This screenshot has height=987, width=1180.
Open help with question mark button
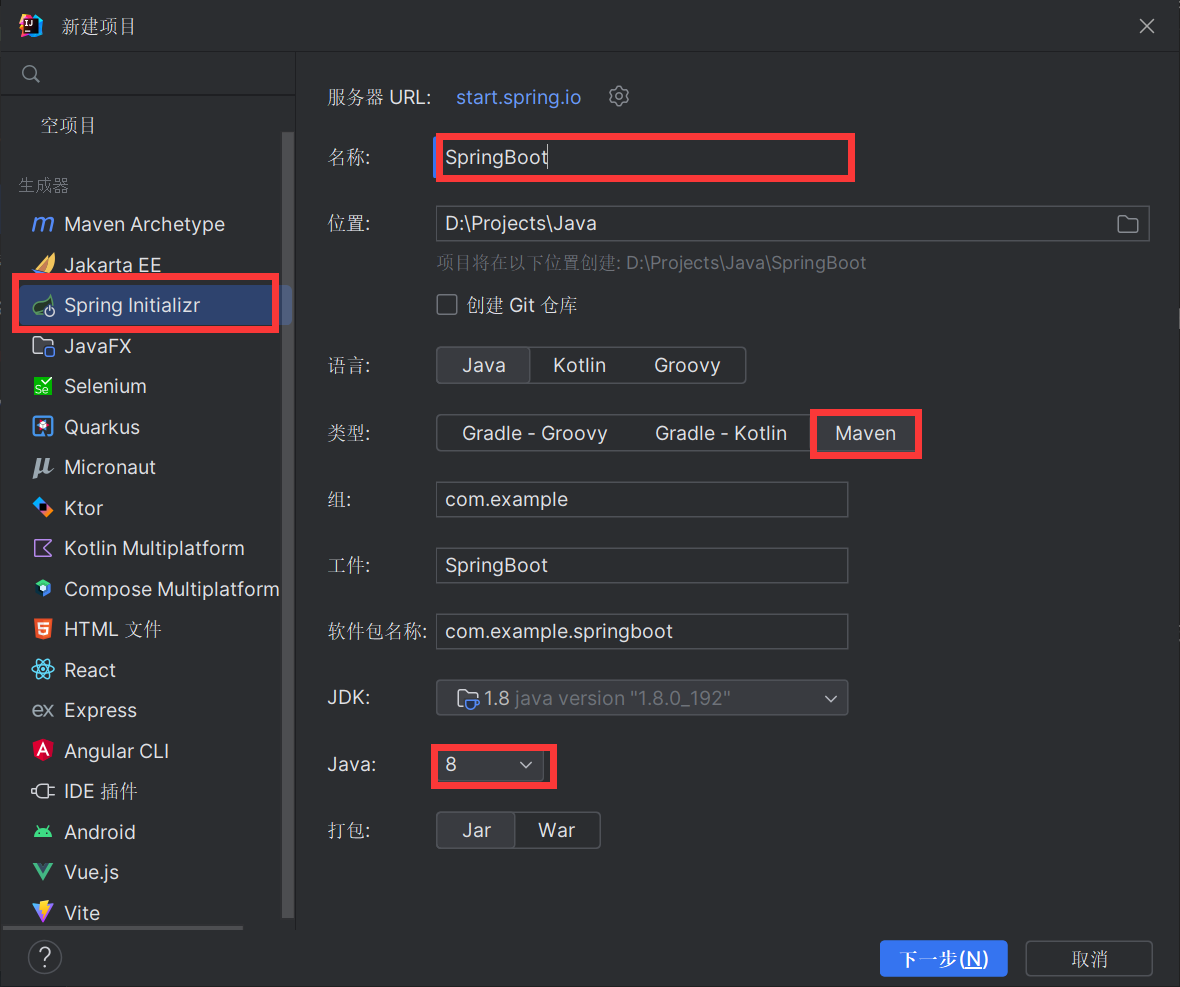[x=44, y=958]
